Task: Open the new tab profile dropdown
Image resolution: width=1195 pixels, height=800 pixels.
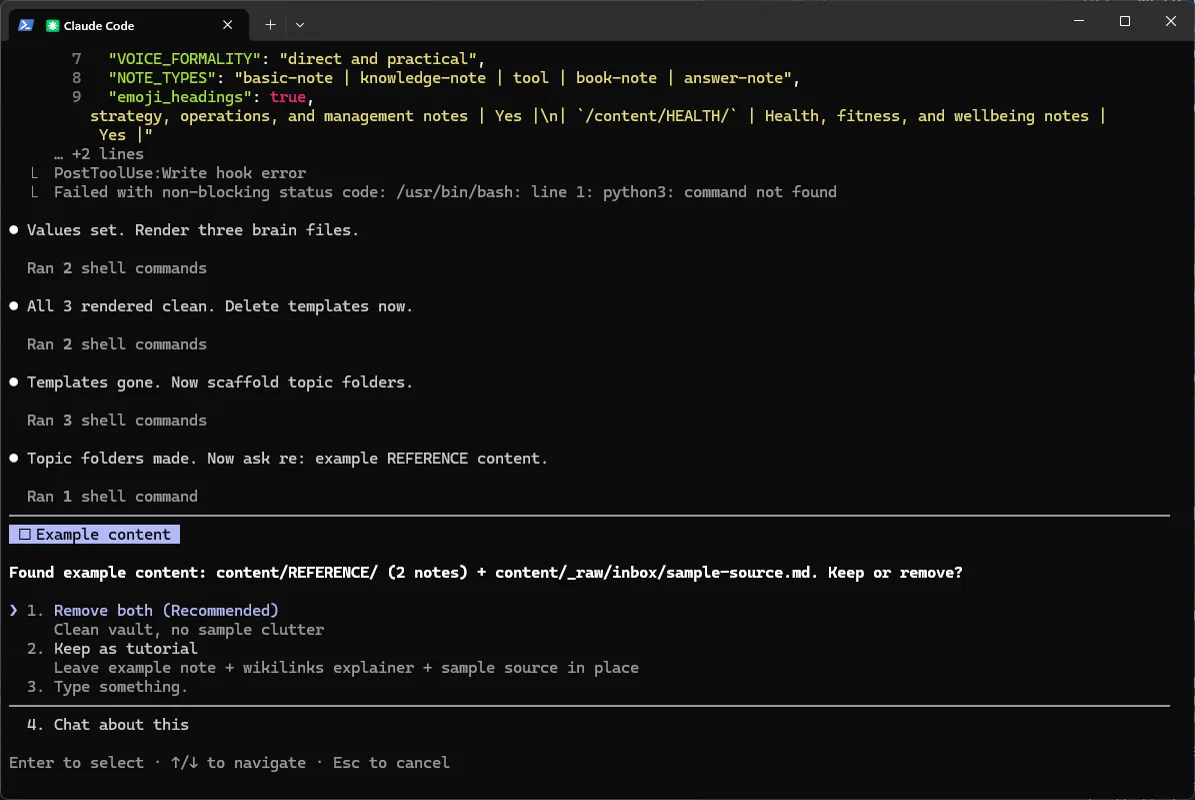Action: [x=300, y=25]
